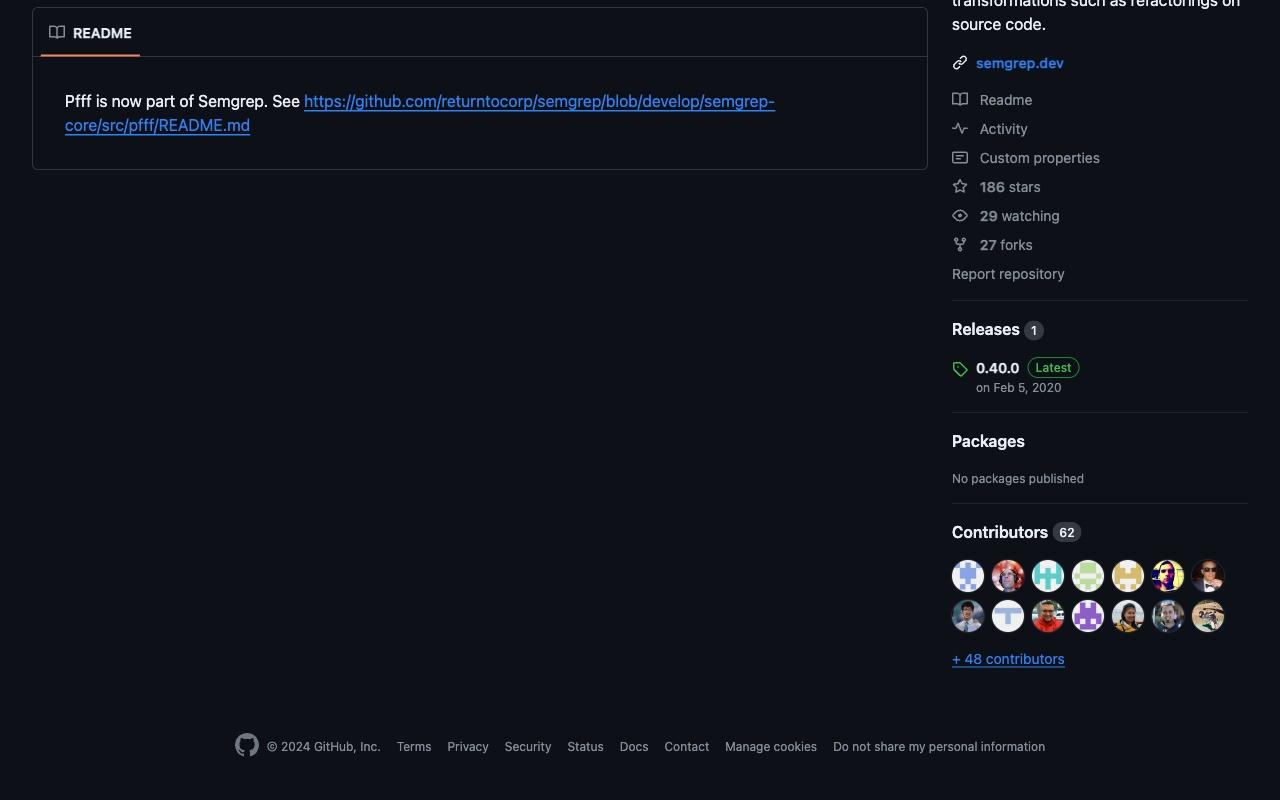
Task: Open the red jacket photo contributor avatar
Action: 1048,616
